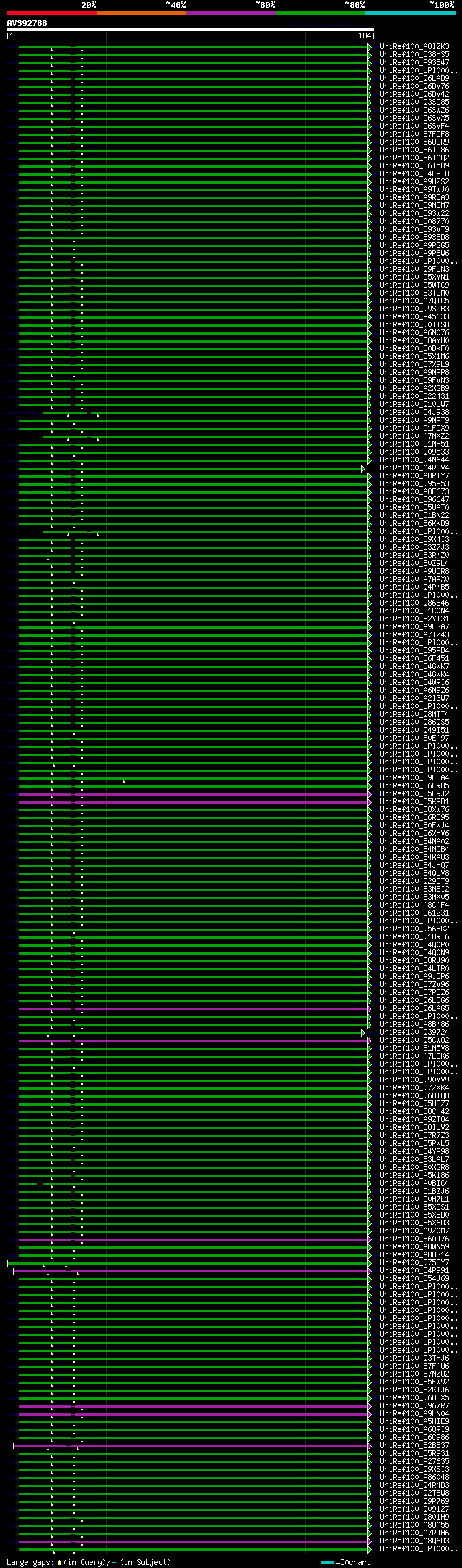Image resolution: width=462 pixels, height=1568 pixels.
Task: Open hit UniRef100_Q6LAD9
Action: pyautogui.click(x=414, y=79)
